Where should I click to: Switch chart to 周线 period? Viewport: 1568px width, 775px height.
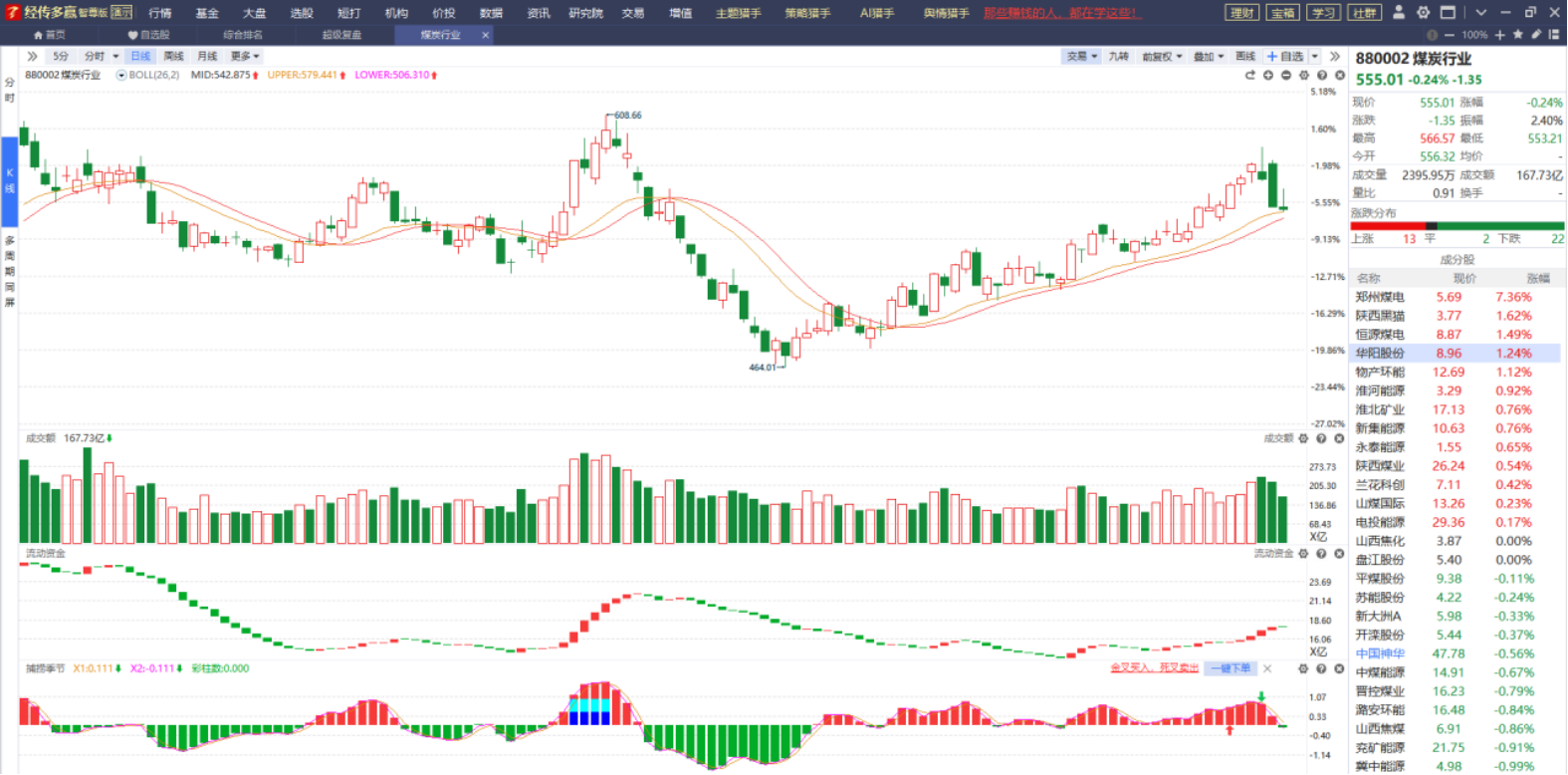point(173,57)
